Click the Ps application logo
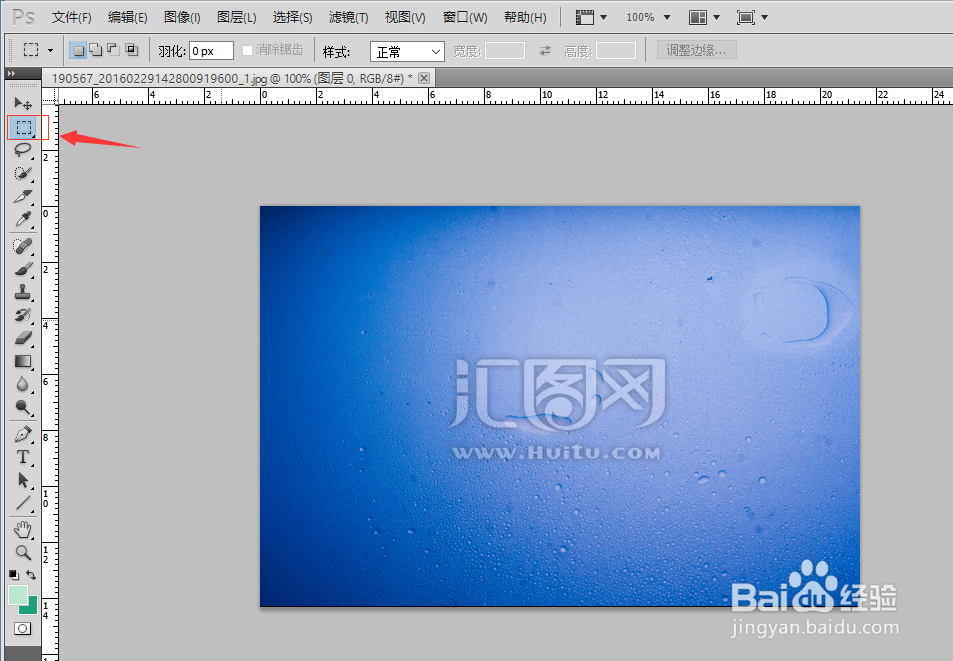953x661 pixels. [x=23, y=17]
